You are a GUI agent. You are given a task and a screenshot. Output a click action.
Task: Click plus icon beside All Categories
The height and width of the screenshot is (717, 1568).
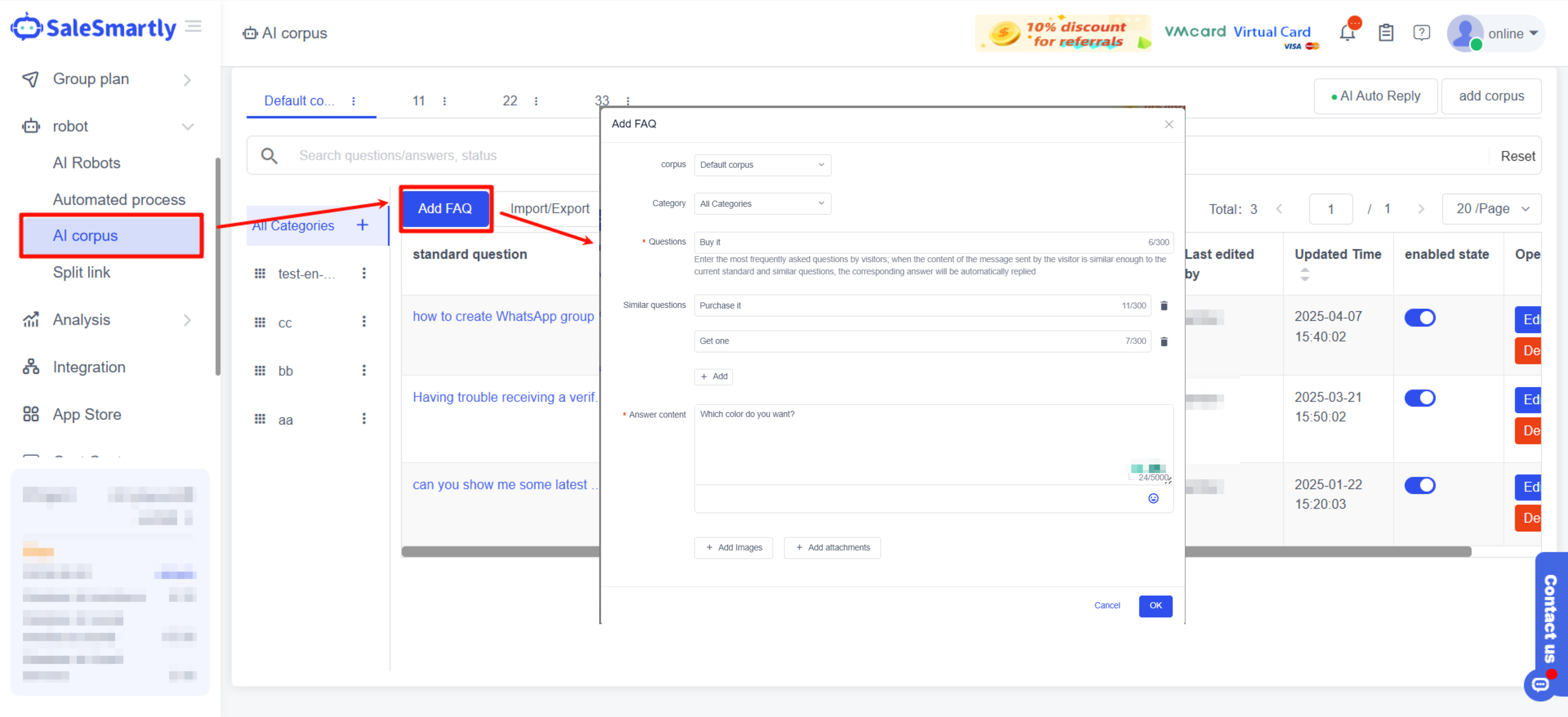[x=362, y=225]
